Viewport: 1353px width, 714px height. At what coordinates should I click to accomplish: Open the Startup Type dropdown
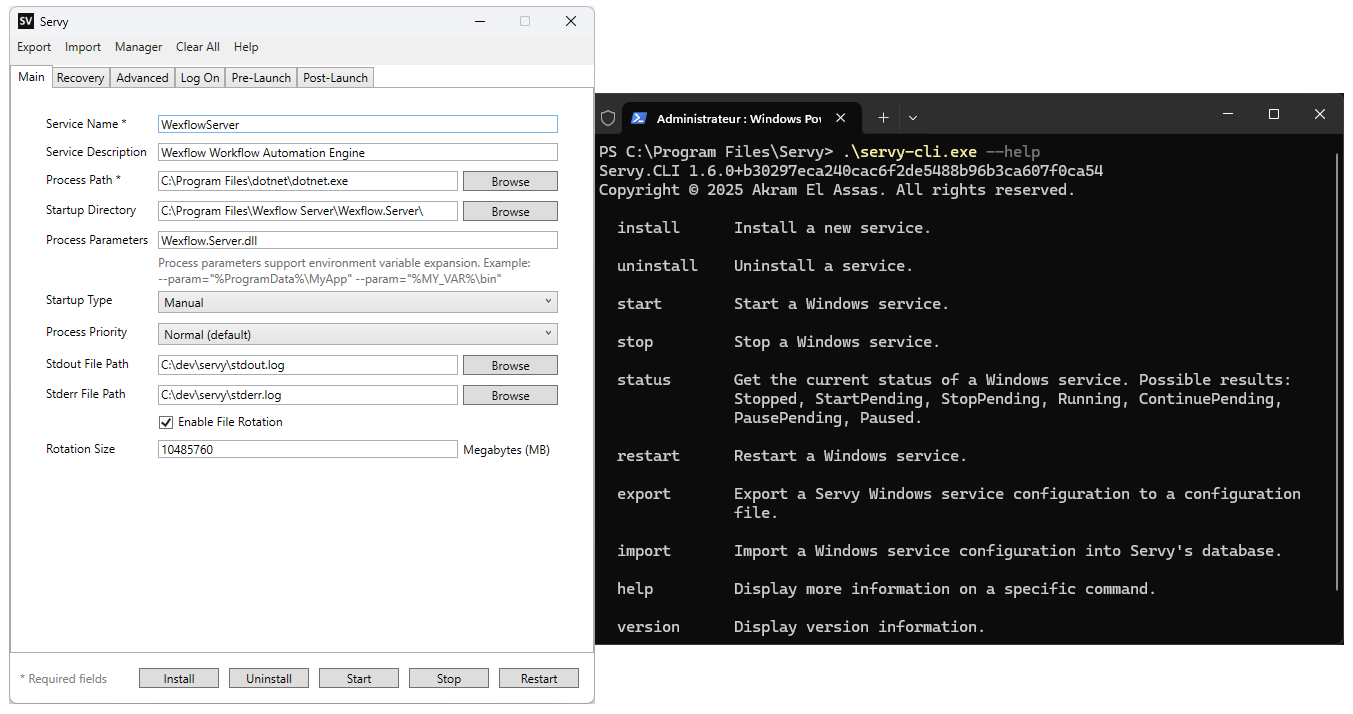(358, 302)
